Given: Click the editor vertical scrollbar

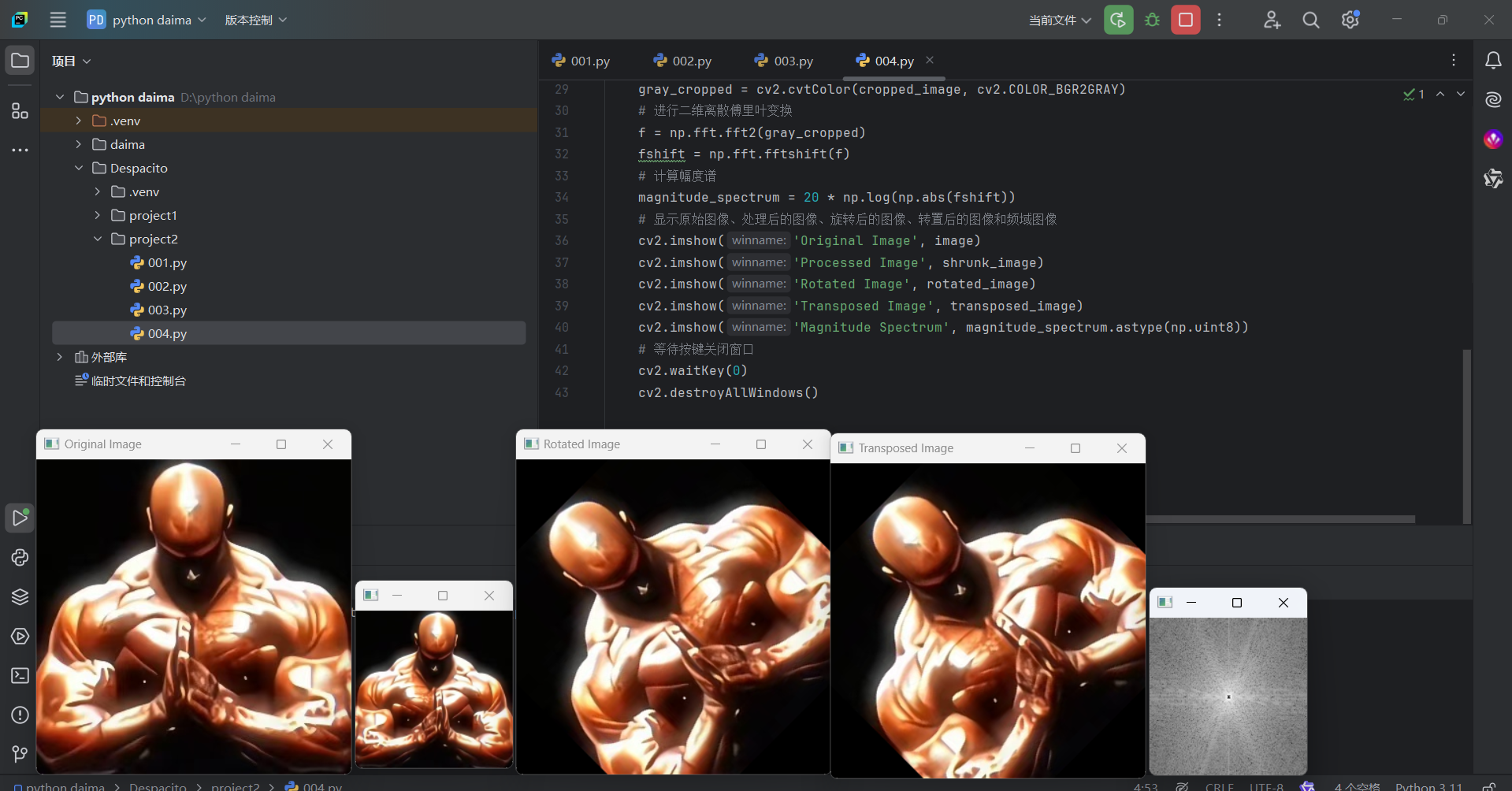Looking at the screenshot, I should (x=1467, y=436).
